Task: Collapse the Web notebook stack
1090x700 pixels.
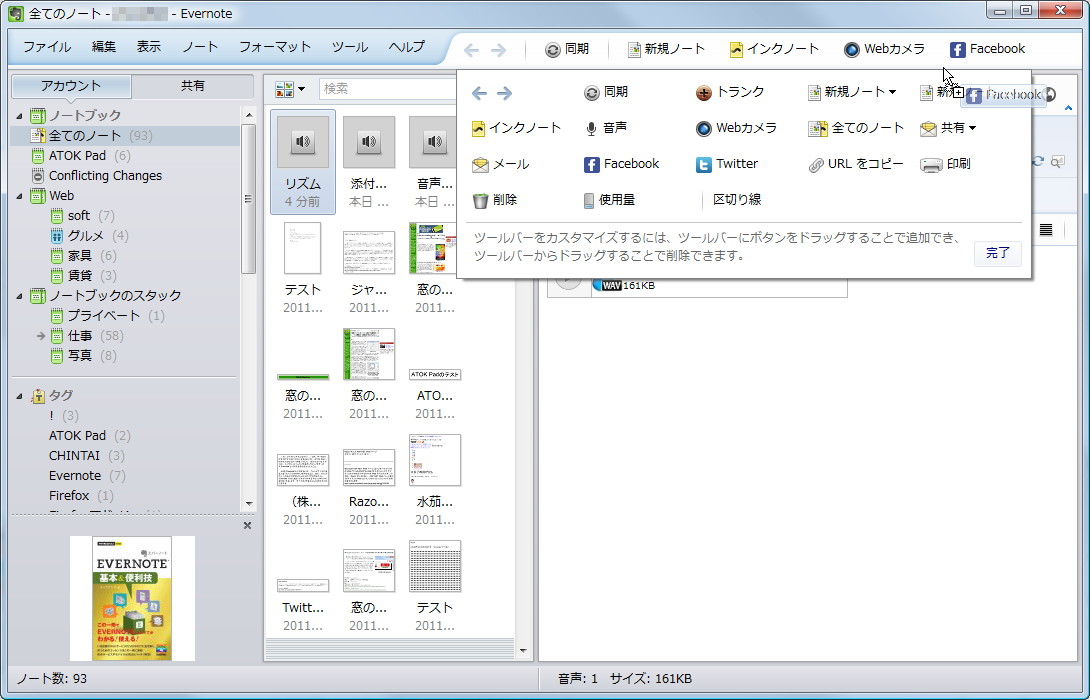Action: pyautogui.click(x=19, y=196)
